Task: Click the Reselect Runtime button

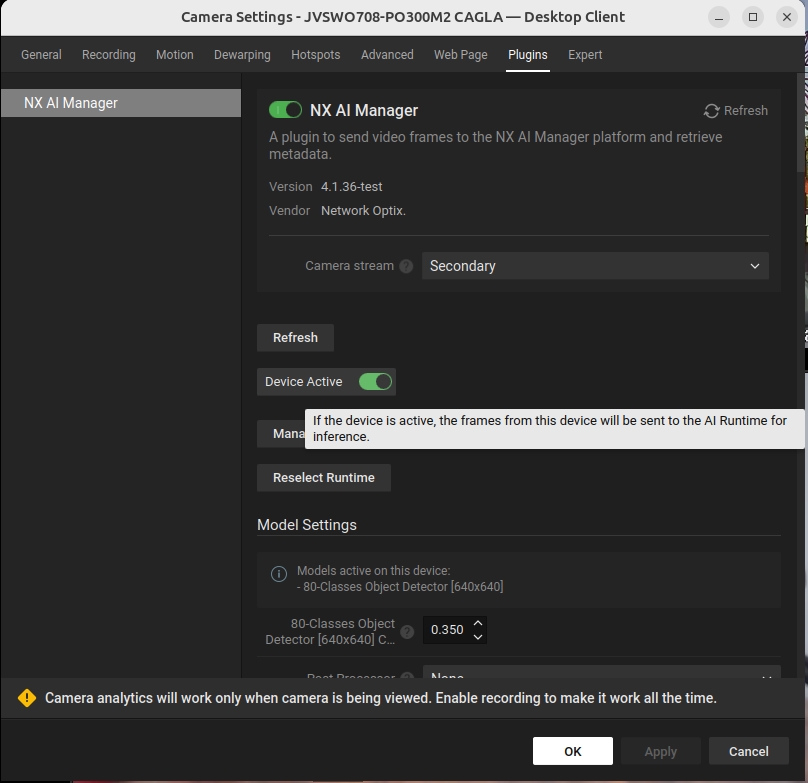Action: click(x=323, y=478)
